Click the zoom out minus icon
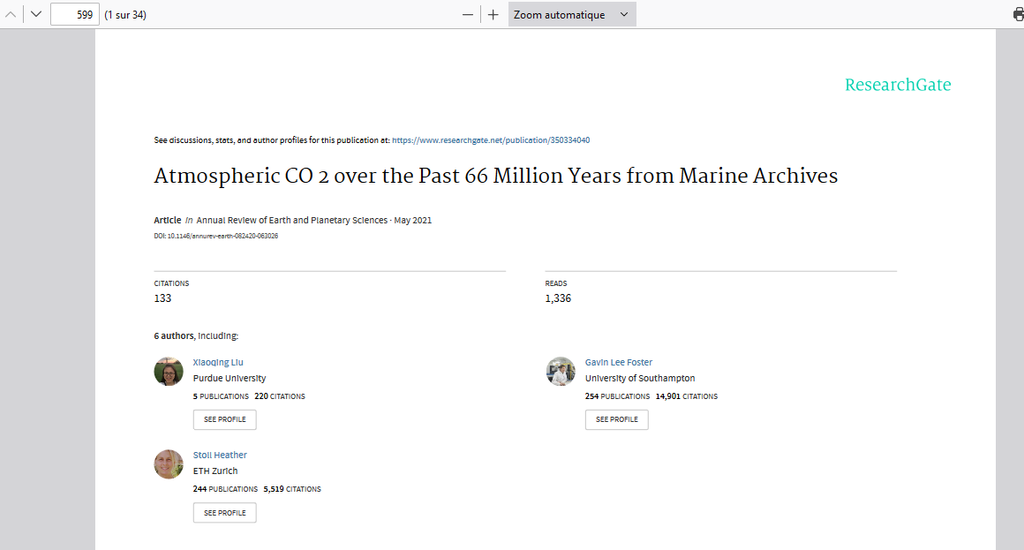 click(467, 15)
